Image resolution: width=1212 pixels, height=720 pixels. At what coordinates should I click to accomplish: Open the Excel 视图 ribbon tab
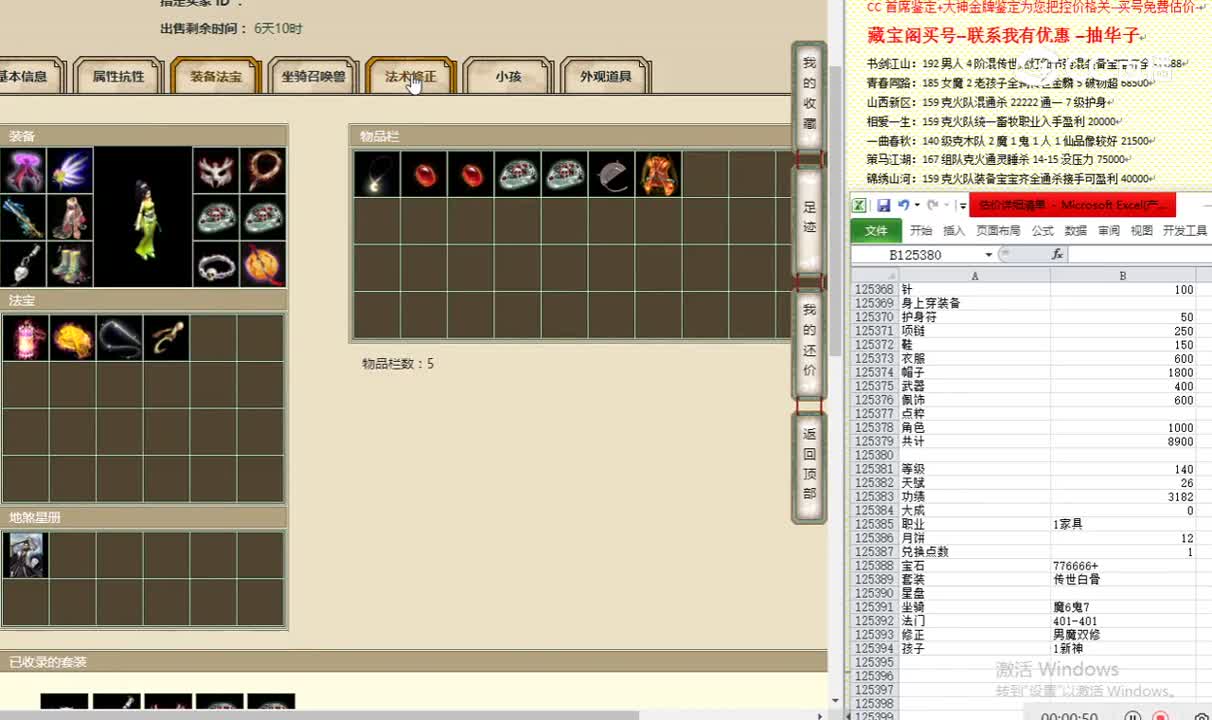tap(1142, 230)
